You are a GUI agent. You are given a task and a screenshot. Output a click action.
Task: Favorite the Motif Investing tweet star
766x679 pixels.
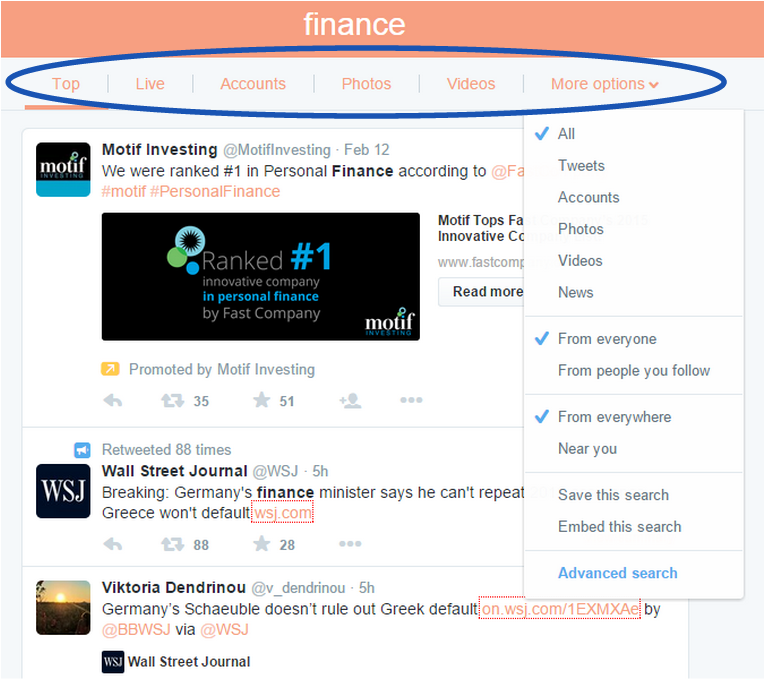262,400
